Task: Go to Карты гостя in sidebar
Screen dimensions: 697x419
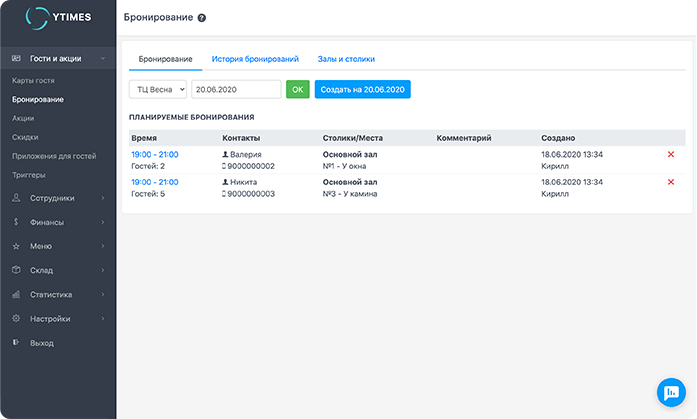Action: [33, 80]
